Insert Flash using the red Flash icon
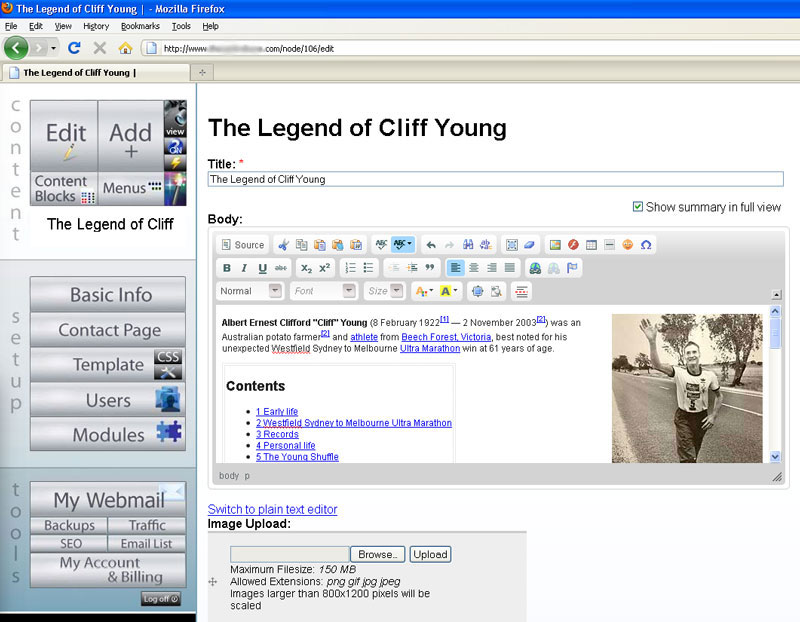800x622 pixels. [573, 245]
